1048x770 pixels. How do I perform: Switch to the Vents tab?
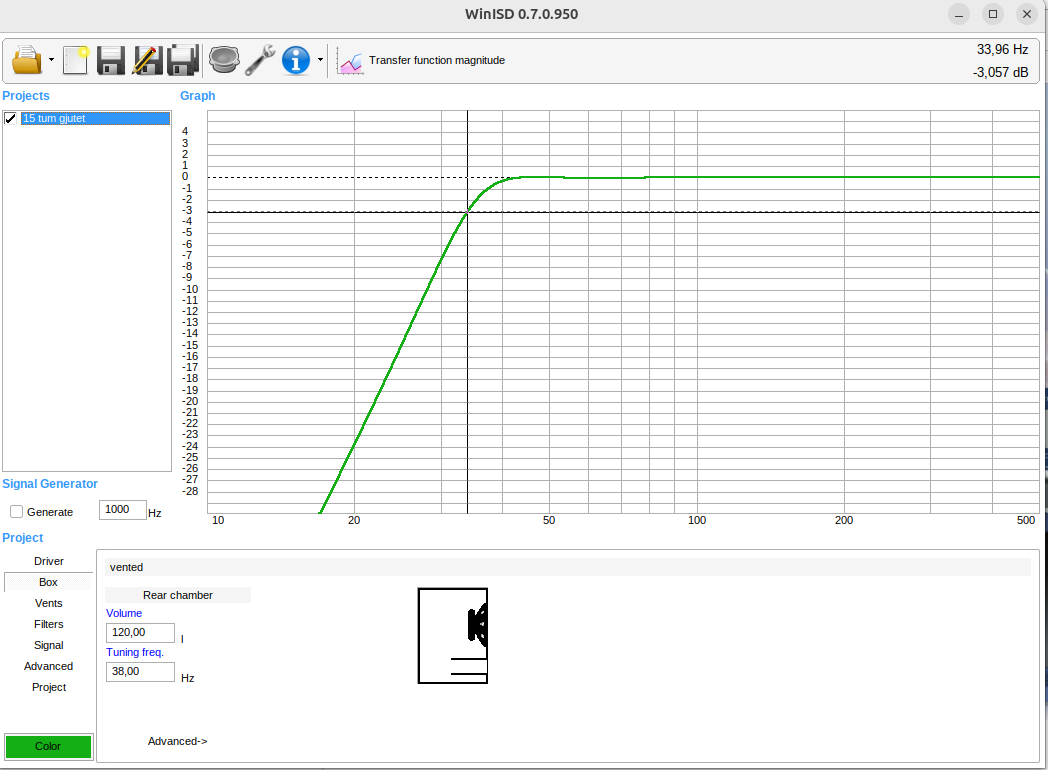[49, 603]
